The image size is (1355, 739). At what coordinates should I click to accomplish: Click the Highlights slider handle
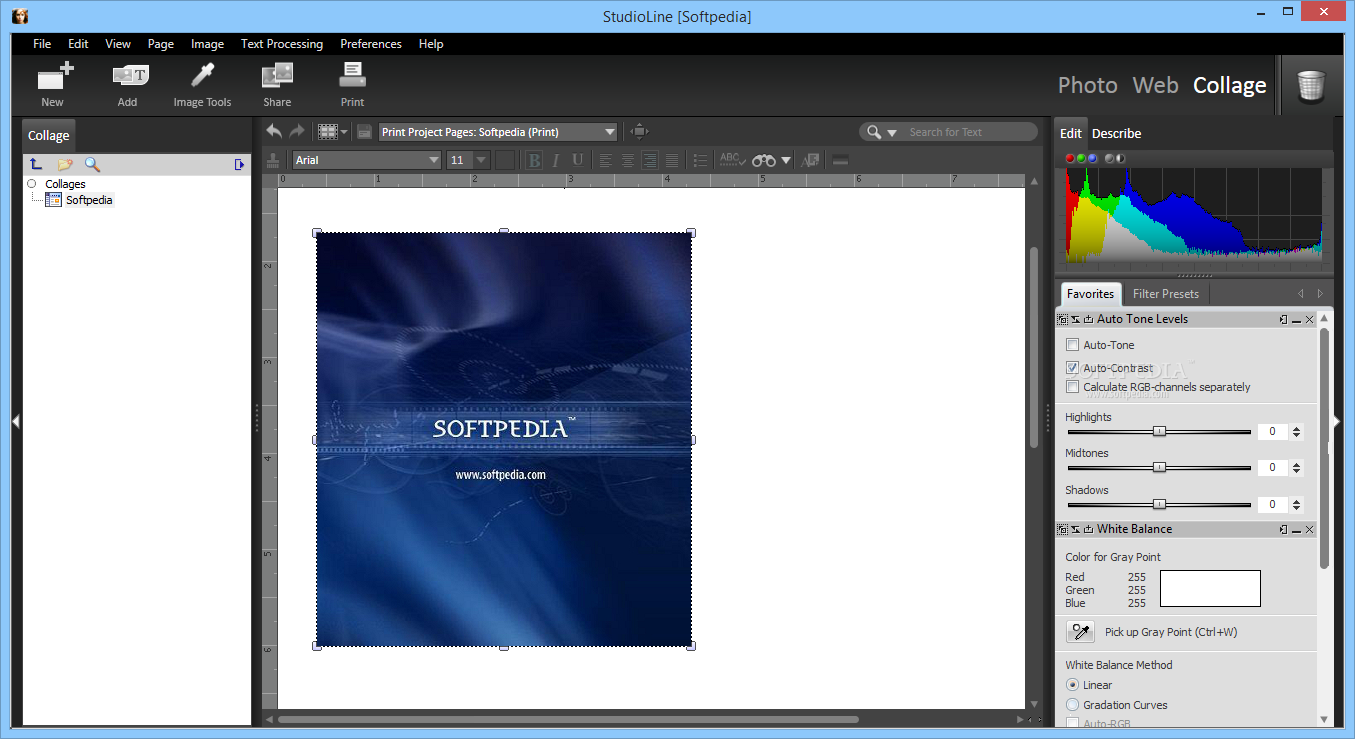[x=1159, y=431]
